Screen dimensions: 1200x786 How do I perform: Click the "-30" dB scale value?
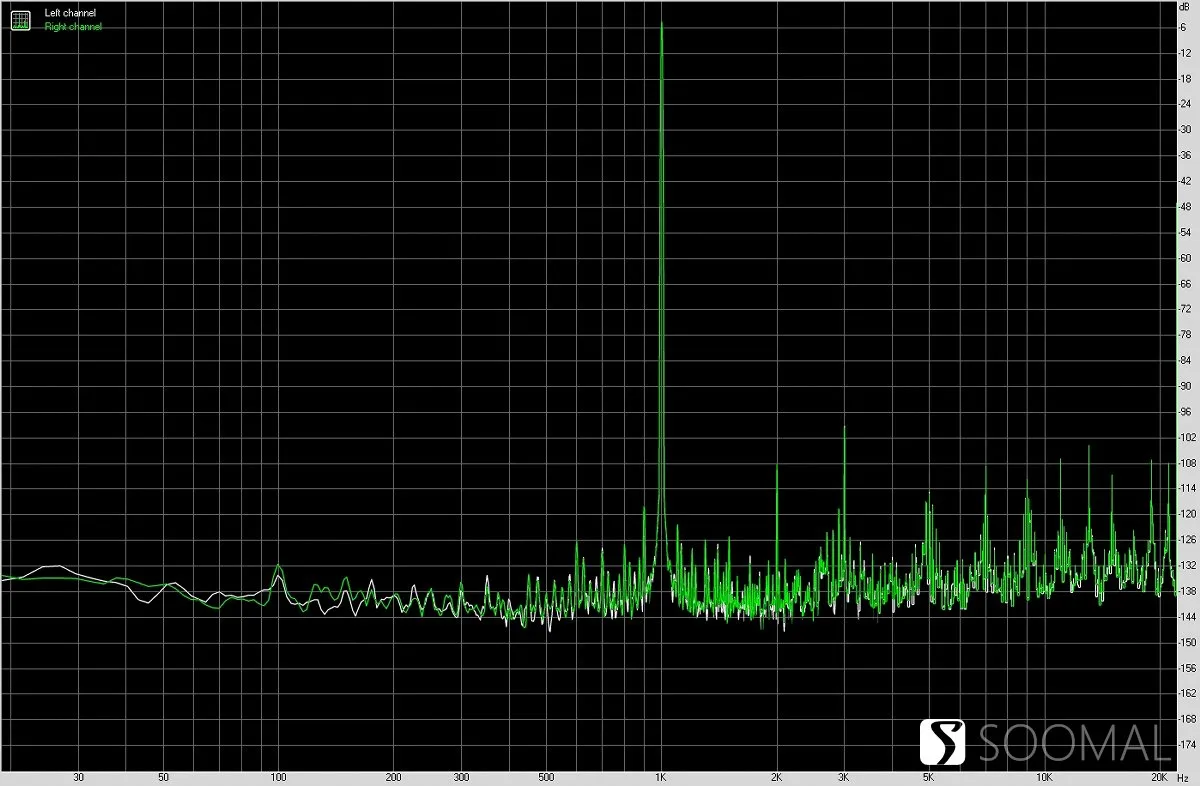[1186, 130]
